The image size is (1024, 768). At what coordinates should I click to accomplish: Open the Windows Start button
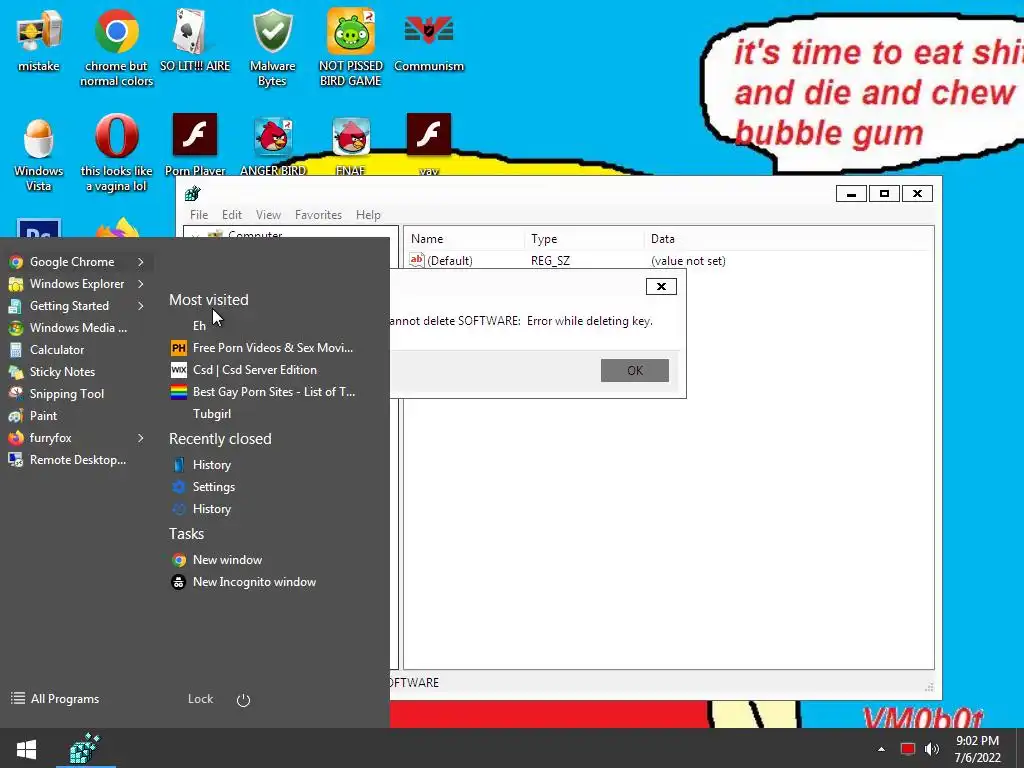click(x=26, y=749)
